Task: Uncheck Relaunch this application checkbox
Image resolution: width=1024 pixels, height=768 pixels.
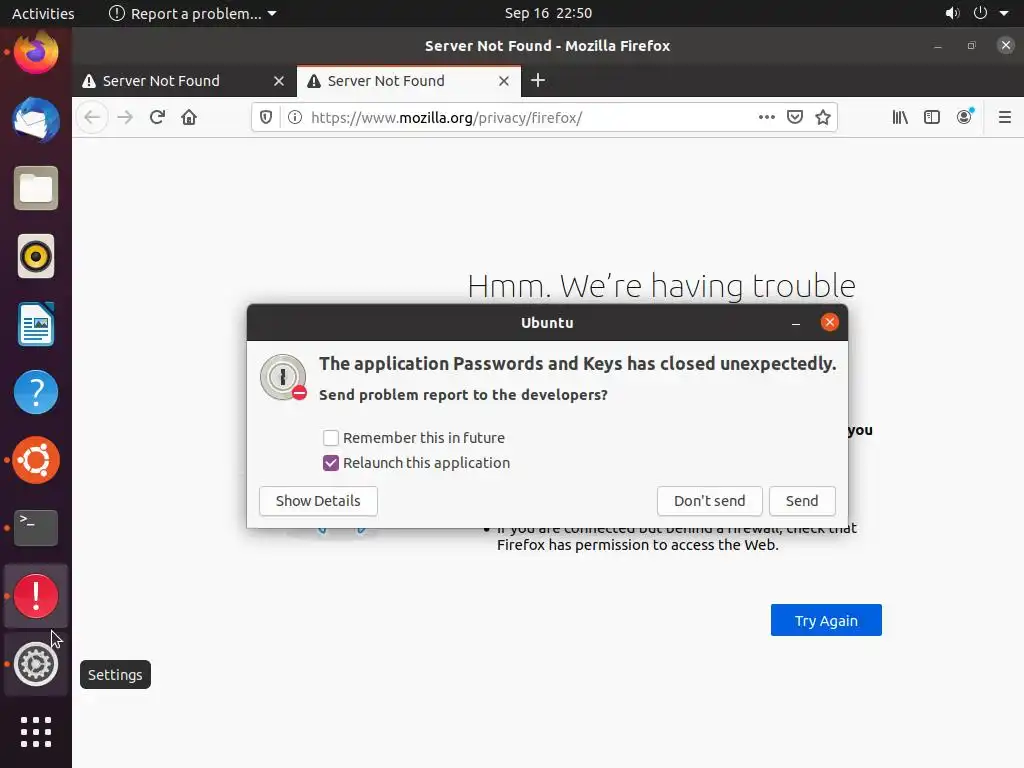Action: pyautogui.click(x=331, y=463)
